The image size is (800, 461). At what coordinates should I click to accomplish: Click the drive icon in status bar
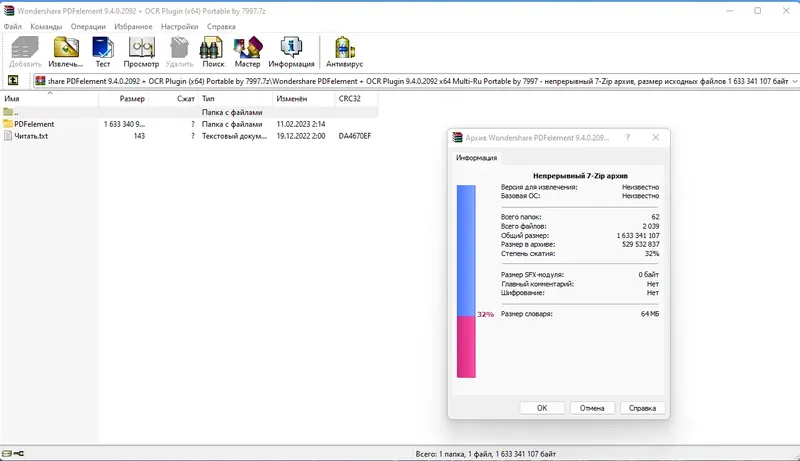tap(7, 453)
